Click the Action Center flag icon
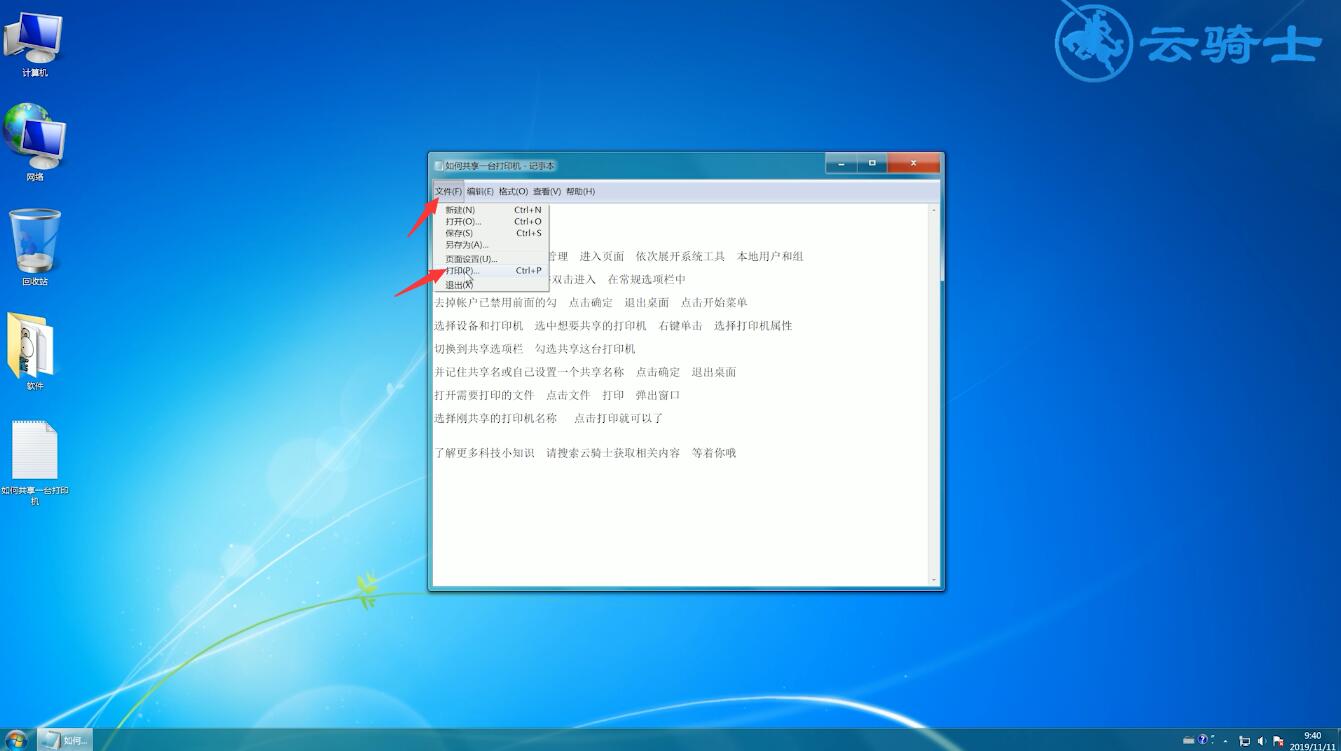The width and height of the screenshot is (1341, 751). [x=1278, y=741]
